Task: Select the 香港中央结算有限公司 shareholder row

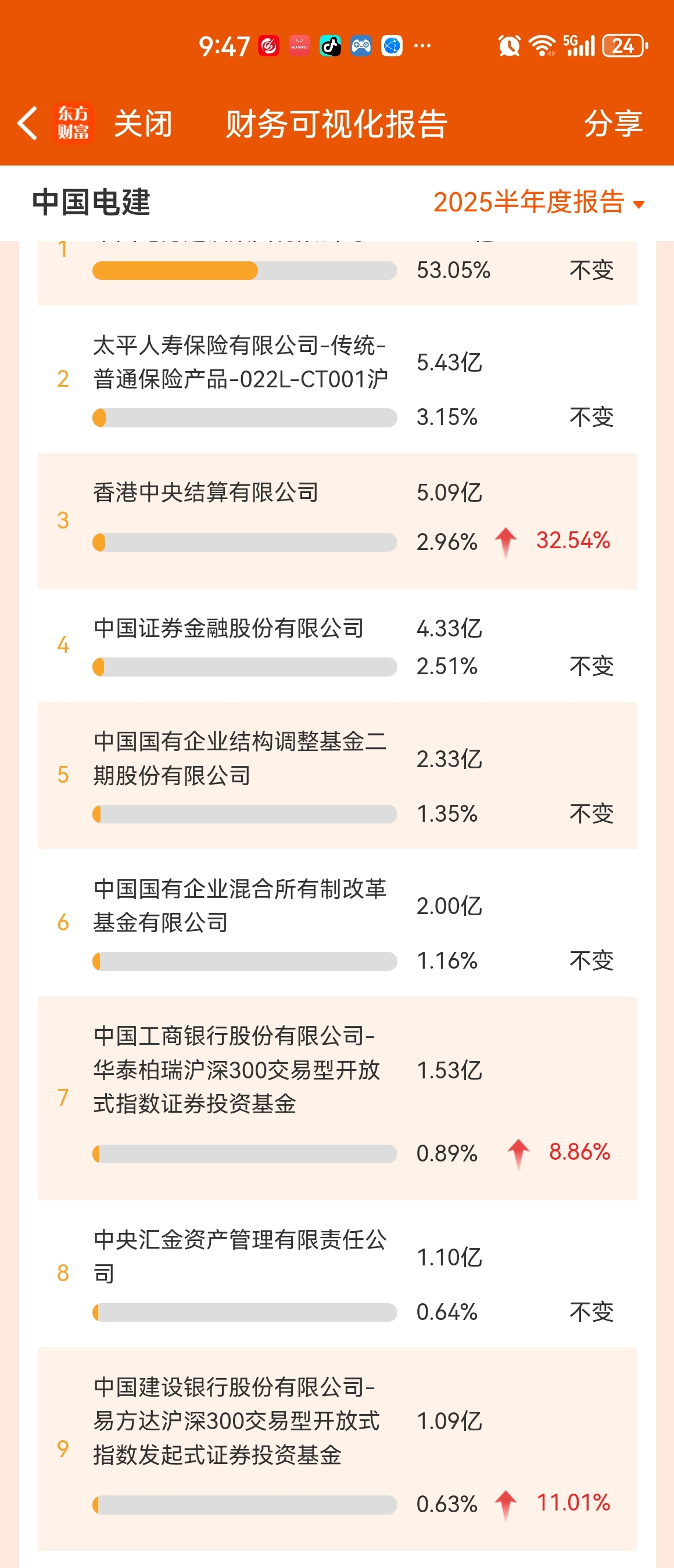Action: [x=338, y=520]
